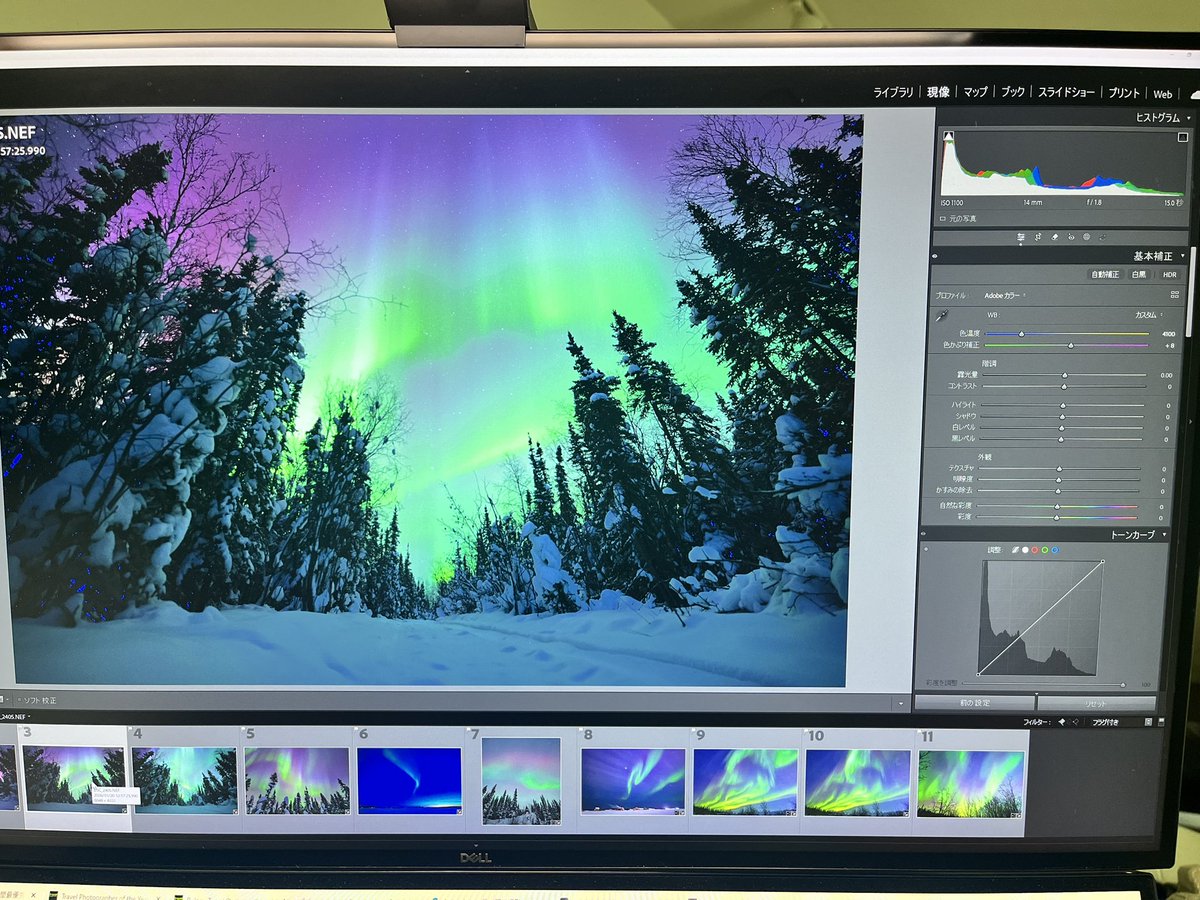The height and width of the screenshot is (900, 1200).
Task: Click the 自動補正 button
Action: (1105, 275)
